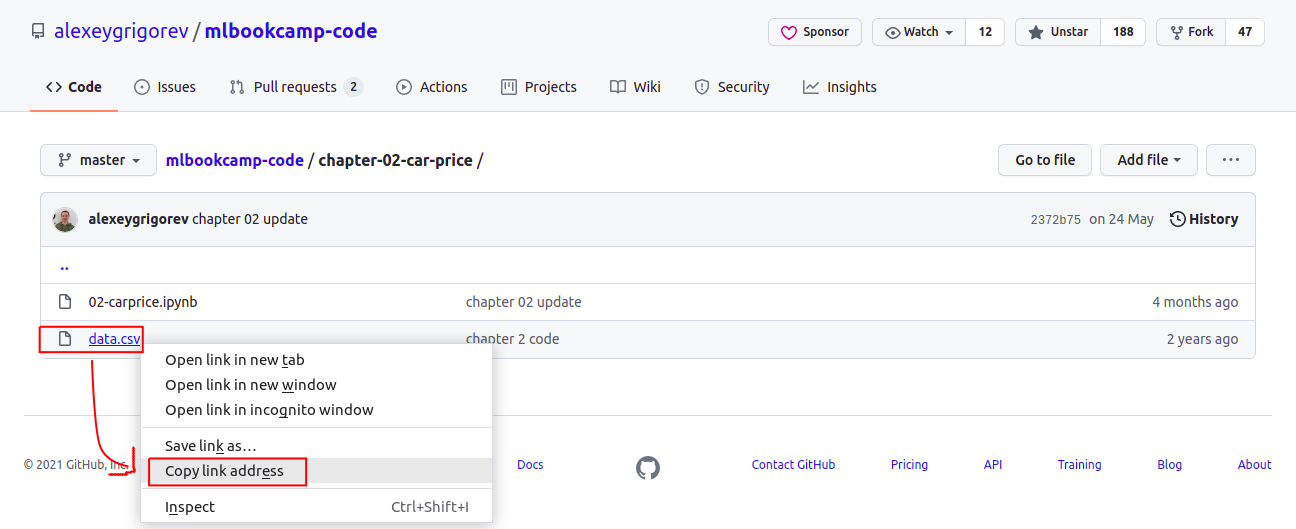Select 'Inspect' from the context menu
Screen dimensions: 1296x529
[316, 507]
